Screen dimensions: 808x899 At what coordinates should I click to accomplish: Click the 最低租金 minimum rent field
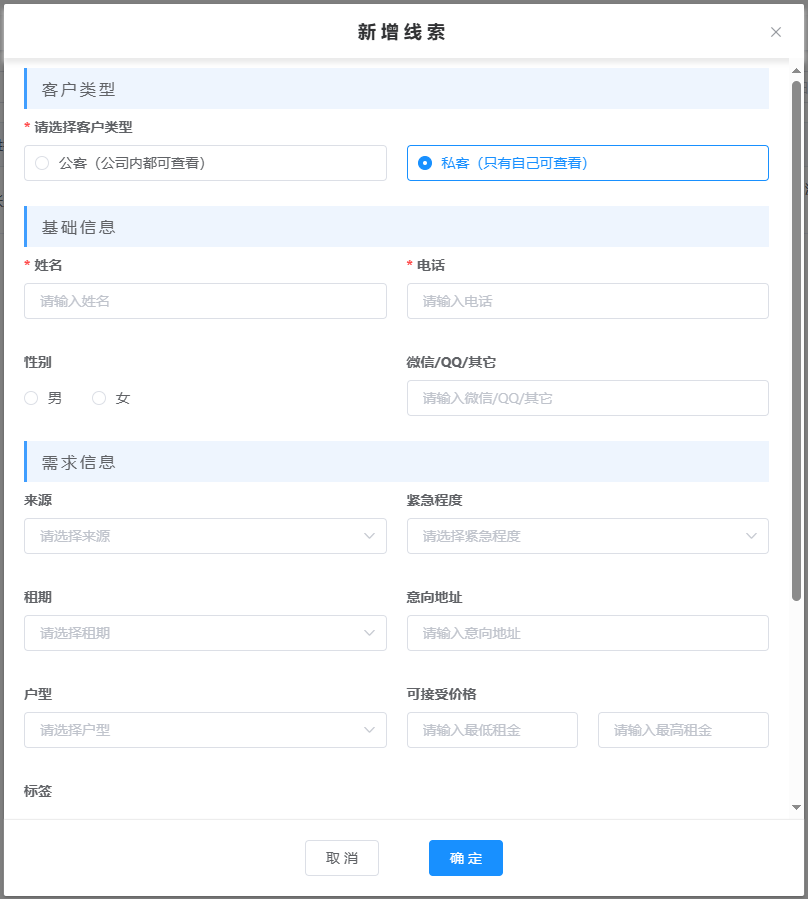coord(492,730)
